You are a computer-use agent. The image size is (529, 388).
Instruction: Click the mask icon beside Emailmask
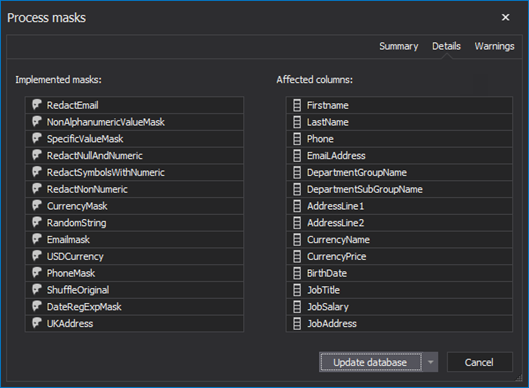tap(37, 239)
